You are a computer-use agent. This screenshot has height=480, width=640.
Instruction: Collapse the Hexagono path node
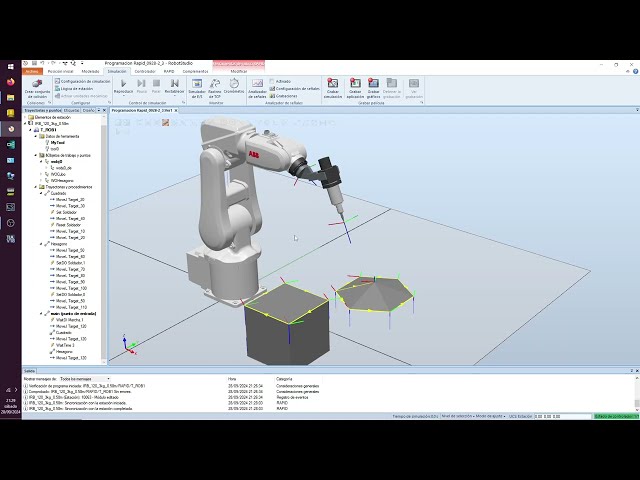pyautogui.click(x=41, y=244)
